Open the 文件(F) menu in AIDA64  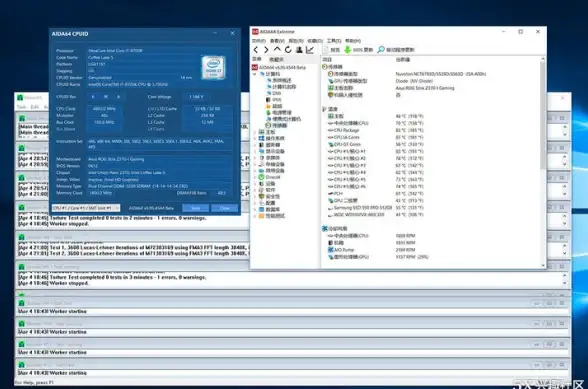tap(259, 41)
